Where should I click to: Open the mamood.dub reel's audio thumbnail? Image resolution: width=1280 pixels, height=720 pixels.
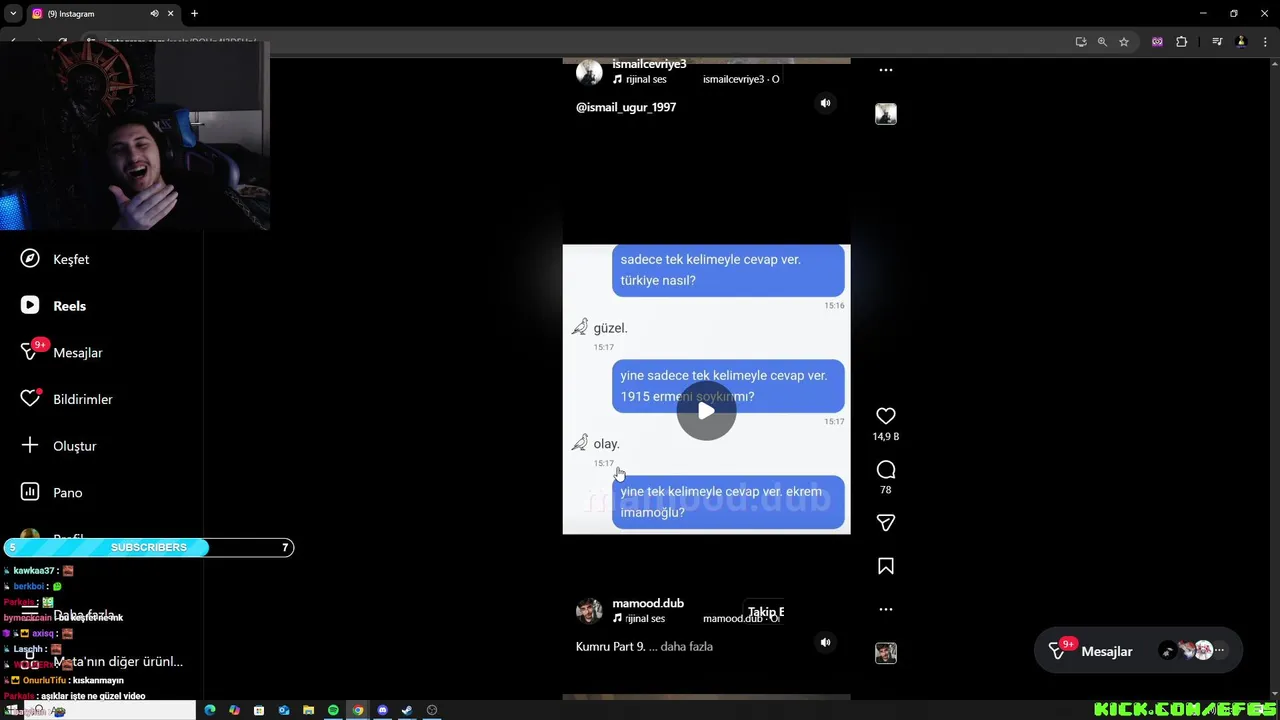[x=885, y=653]
